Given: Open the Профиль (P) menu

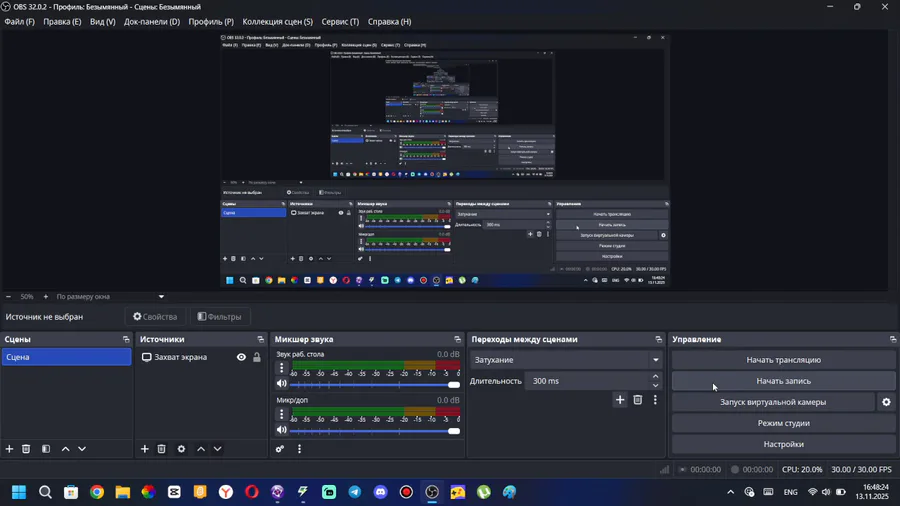Looking at the screenshot, I should point(211,22).
